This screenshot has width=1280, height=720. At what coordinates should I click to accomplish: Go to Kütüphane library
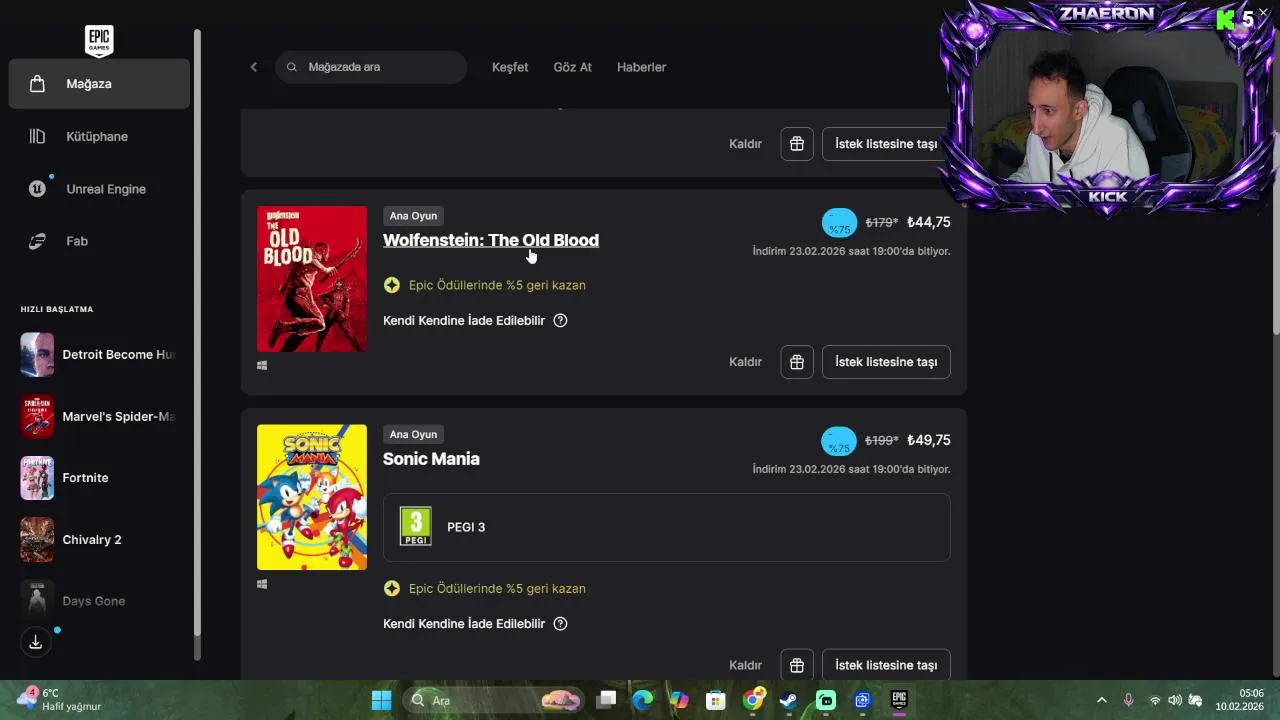(99, 136)
